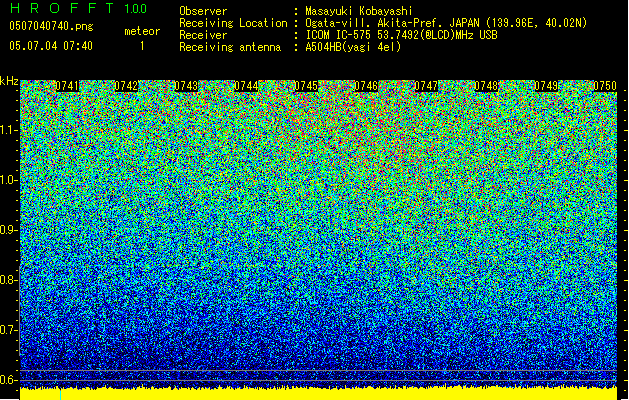Screen dimensions: 629x400
Task: Click the 0.7 kHz axis label
Action: (x=8, y=330)
